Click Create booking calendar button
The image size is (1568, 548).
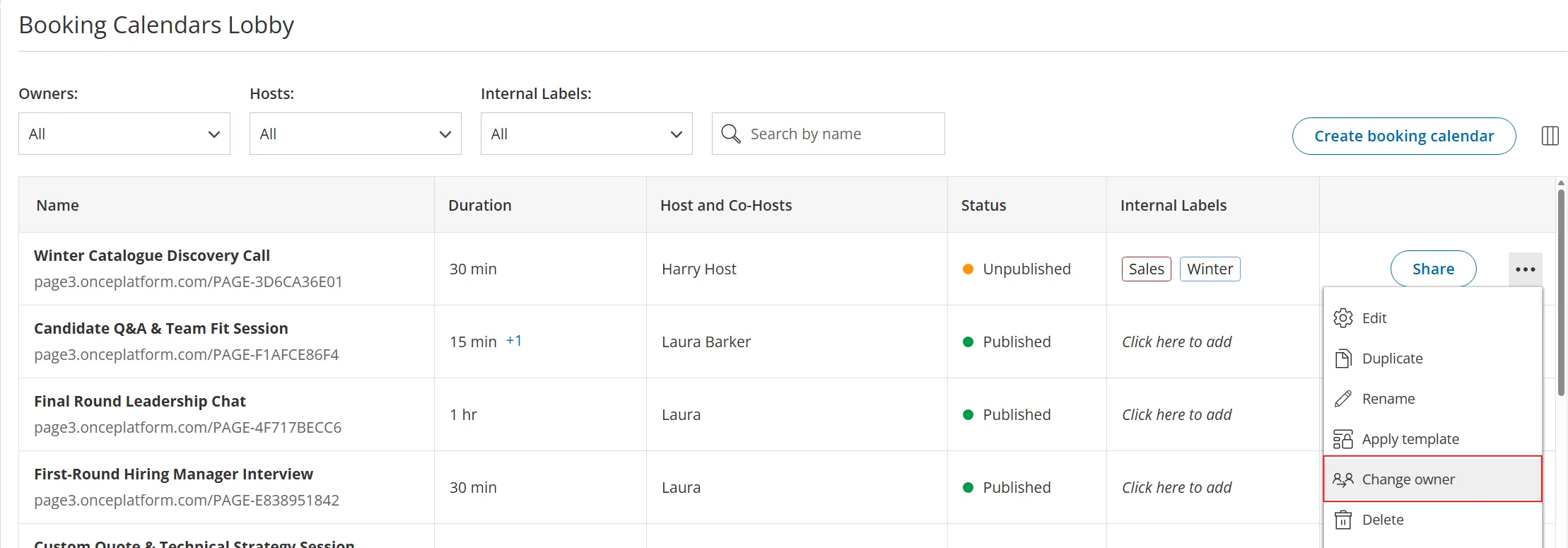click(1404, 136)
